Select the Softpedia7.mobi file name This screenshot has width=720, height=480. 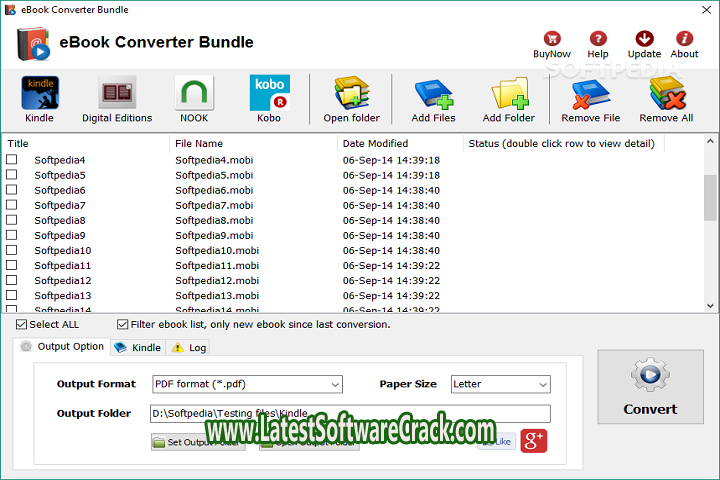point(214,205)
